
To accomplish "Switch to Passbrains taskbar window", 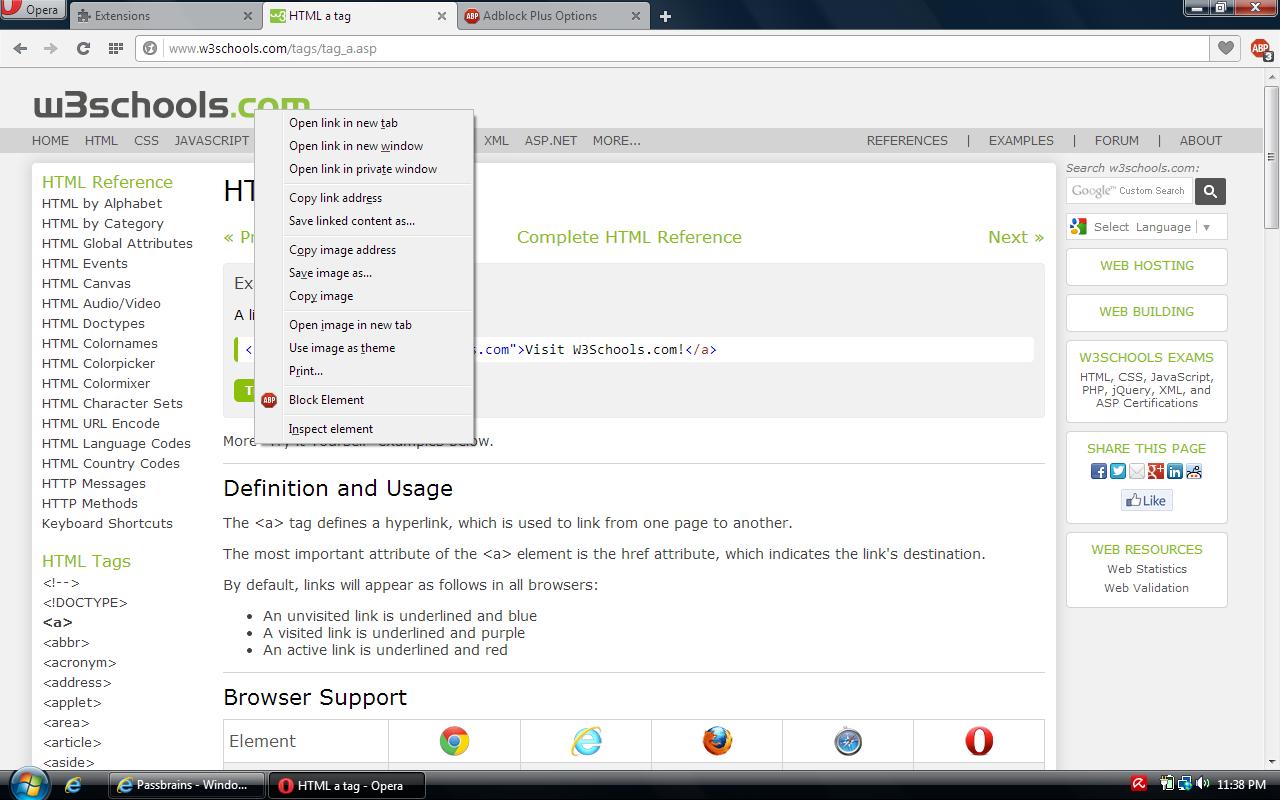I will (x=186, y=785).
